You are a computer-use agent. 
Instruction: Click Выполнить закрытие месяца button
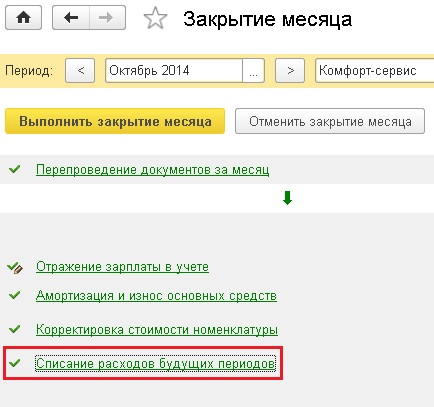(x=115, y=121)
